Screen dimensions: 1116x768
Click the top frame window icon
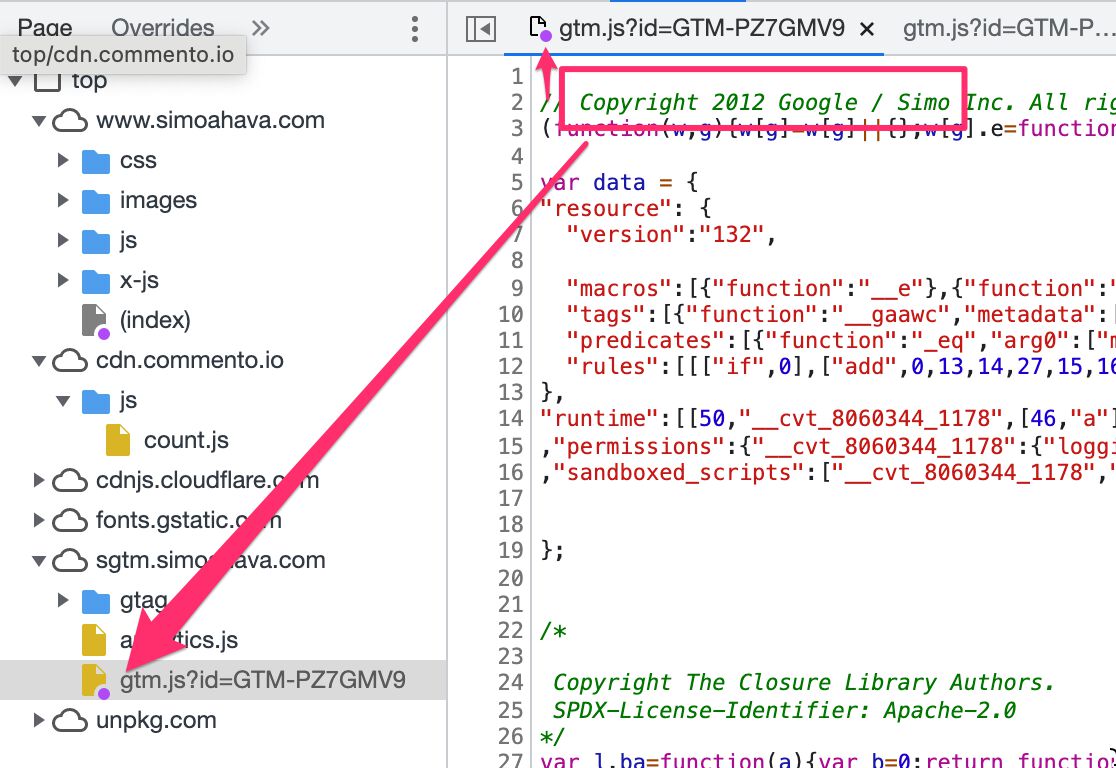[x=48, y=80]
